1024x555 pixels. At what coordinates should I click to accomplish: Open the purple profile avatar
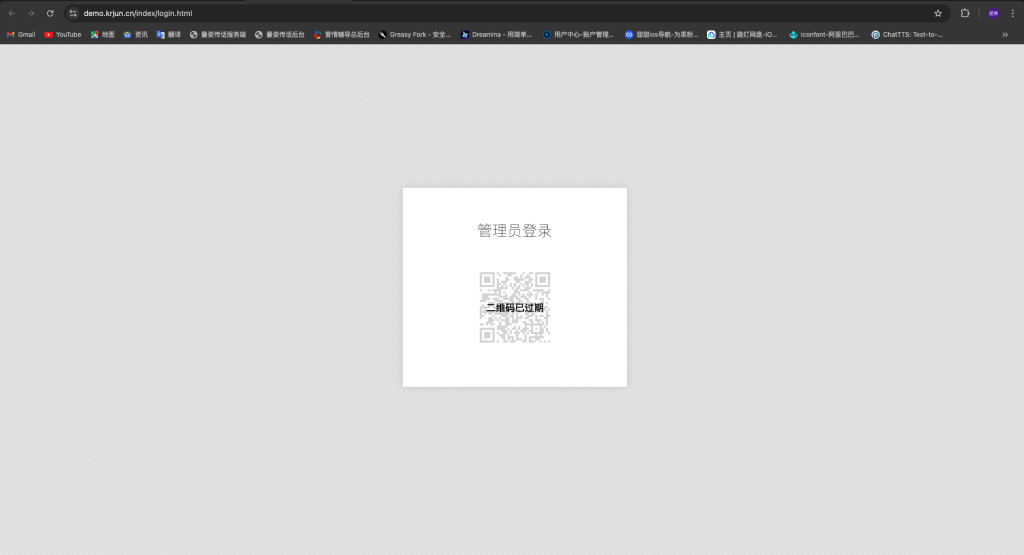(x=993, y=13)
